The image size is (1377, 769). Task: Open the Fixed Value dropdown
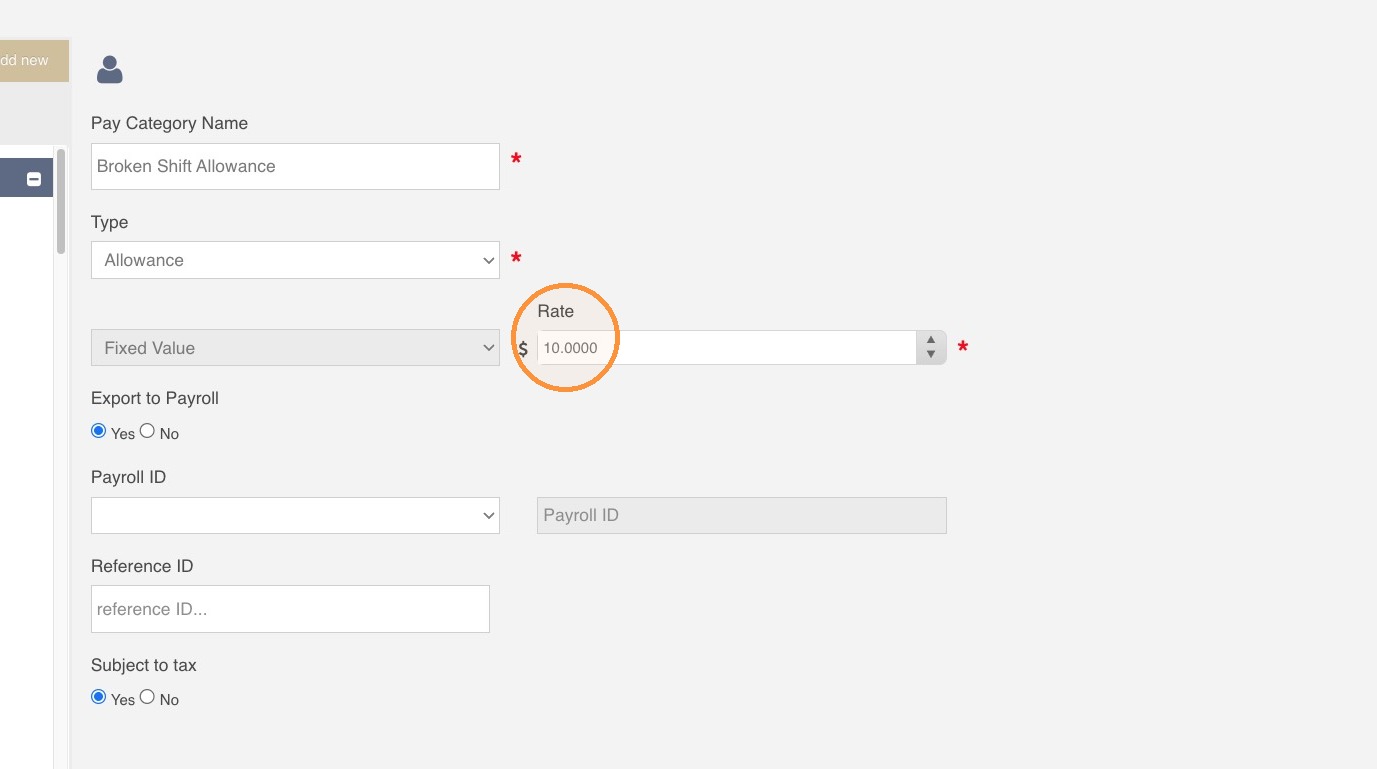[x=295, y=348]
